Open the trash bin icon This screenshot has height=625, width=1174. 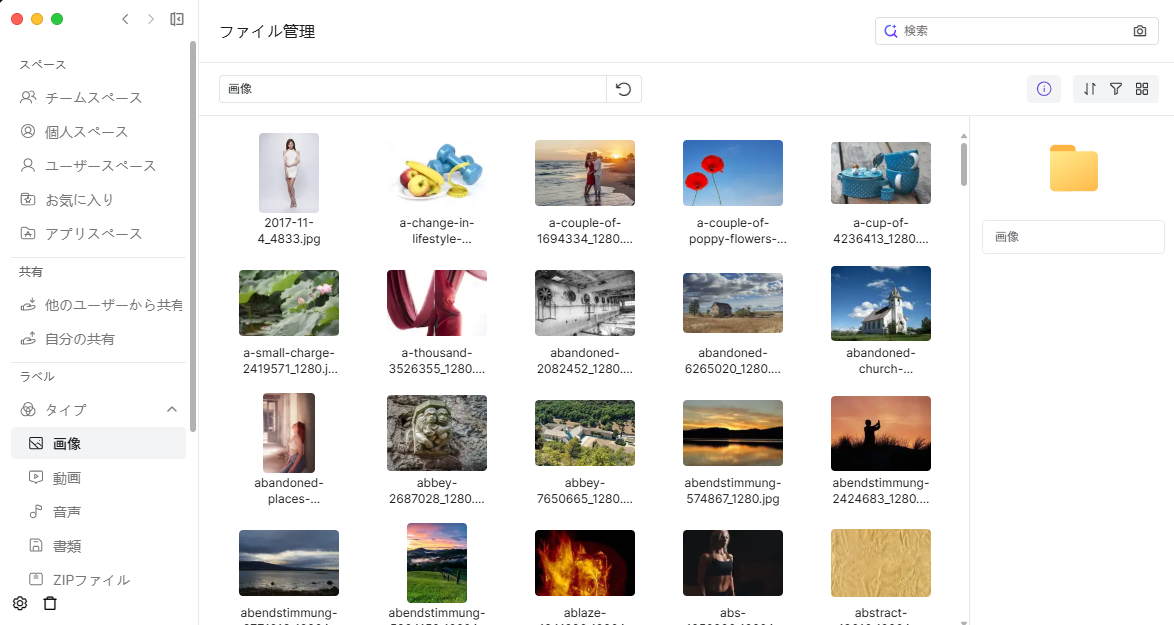pyautogui.click(x=50, y=603)
